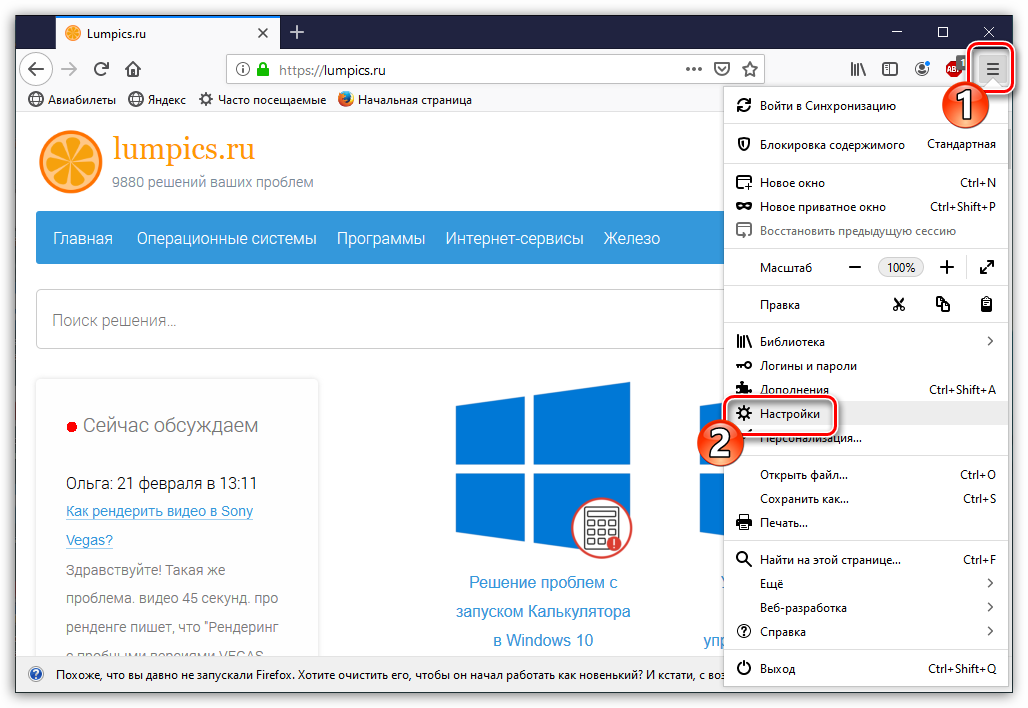Increase zoom with the plus button

click(x=947, y=267)
